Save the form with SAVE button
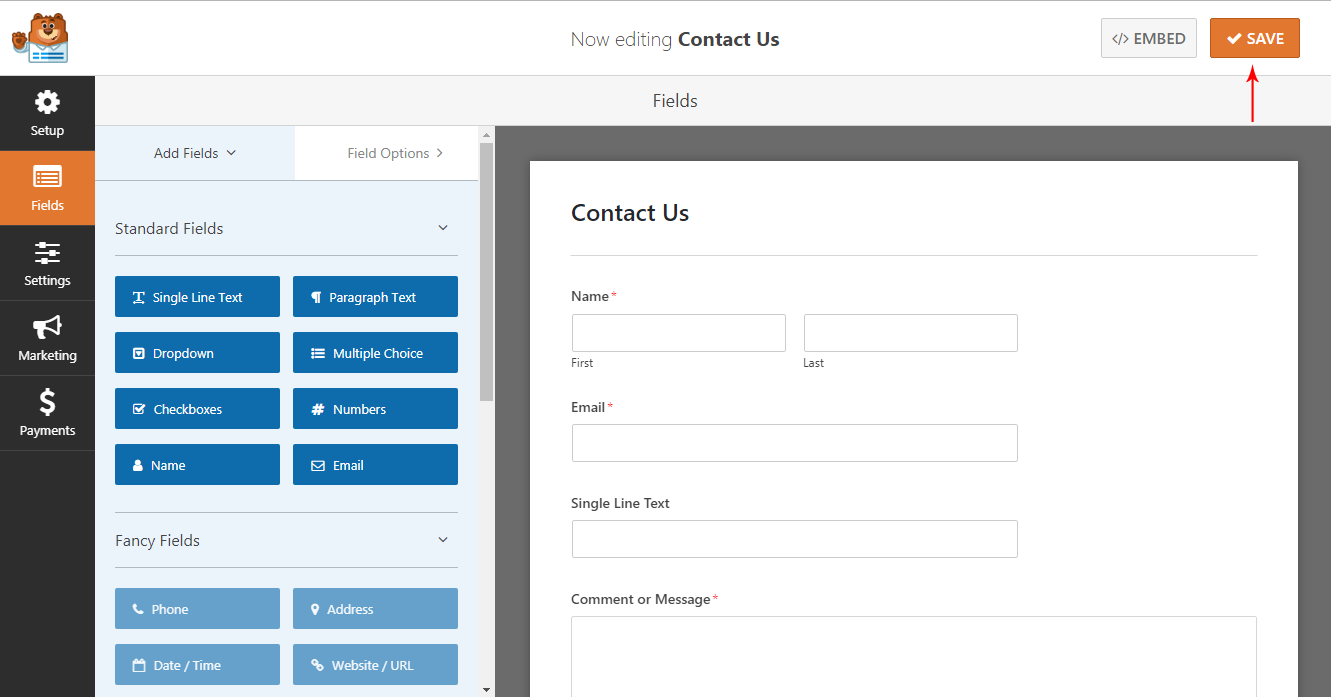Image resolution: width=1331 pixels, height=697 pixels. [x=1255, y=38]
